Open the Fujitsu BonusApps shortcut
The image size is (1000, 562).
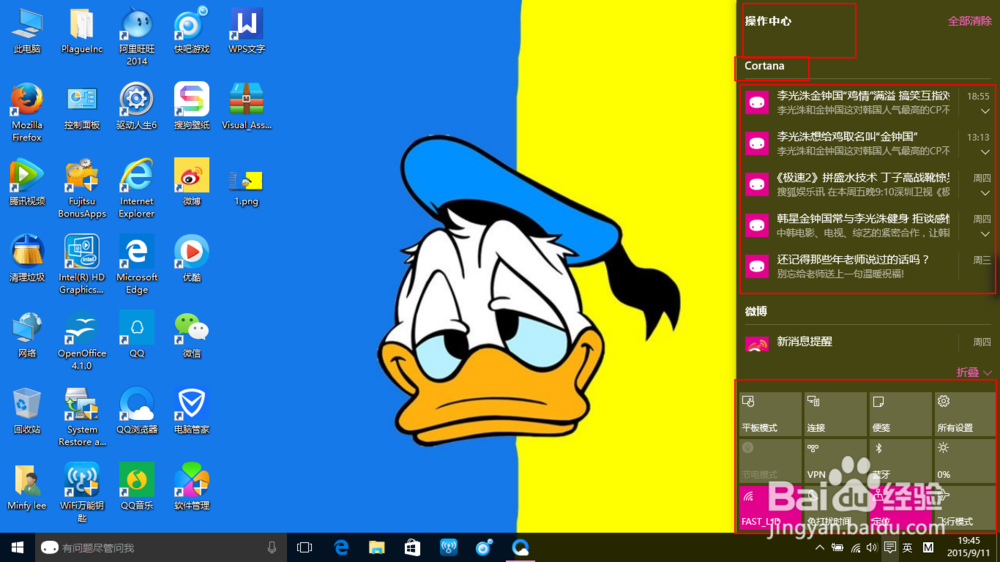click(82, 189)
